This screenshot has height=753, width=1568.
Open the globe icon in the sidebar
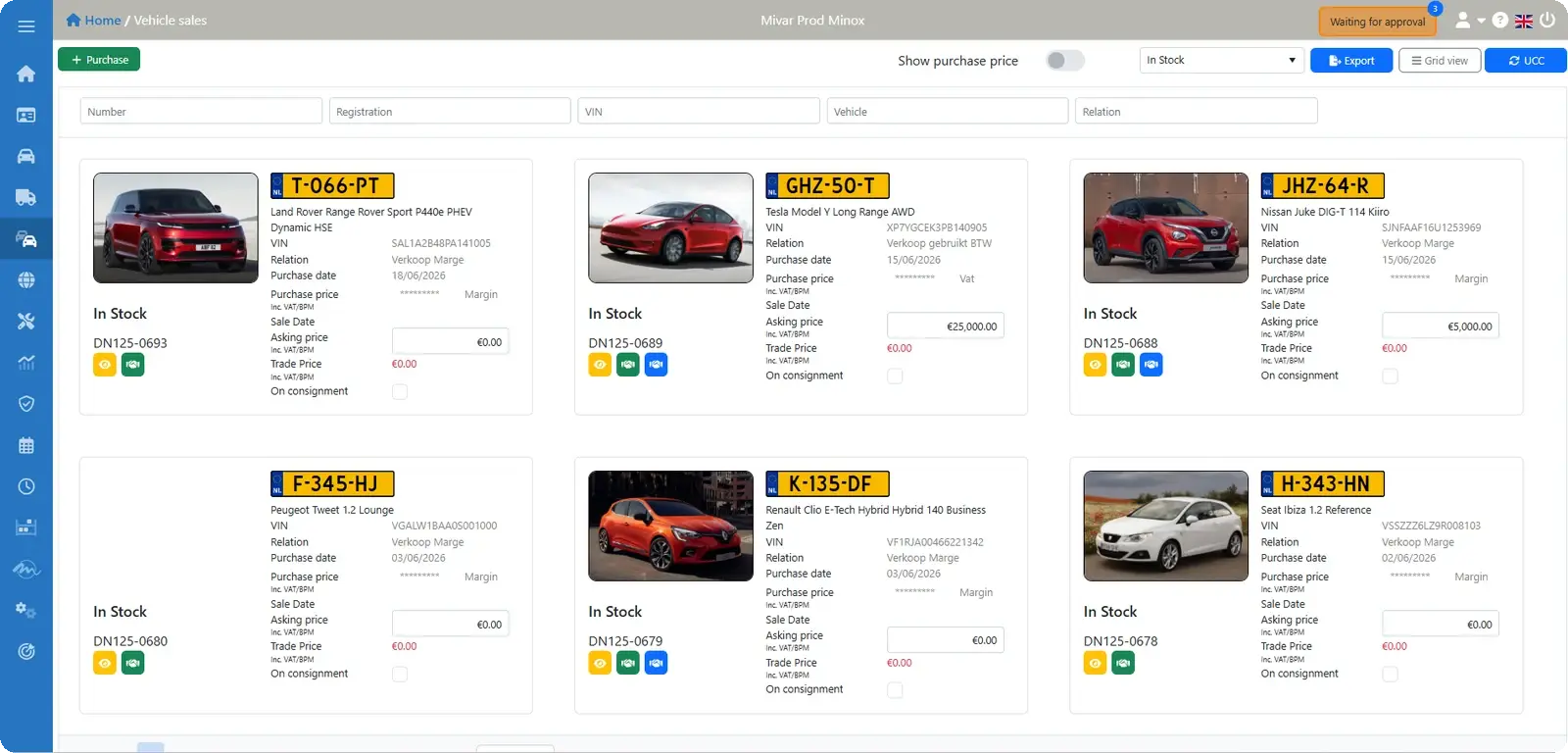pos(26,279)
